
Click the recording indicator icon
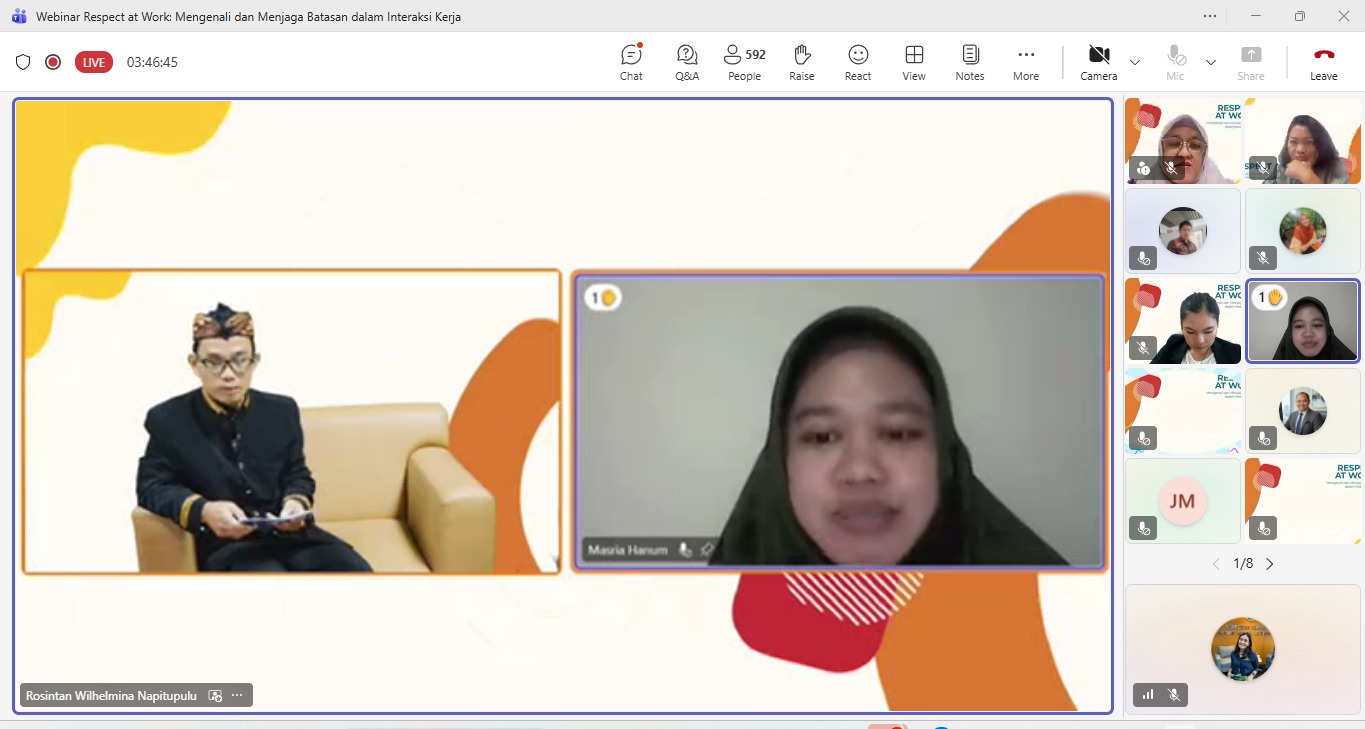[x=53, y=62]
